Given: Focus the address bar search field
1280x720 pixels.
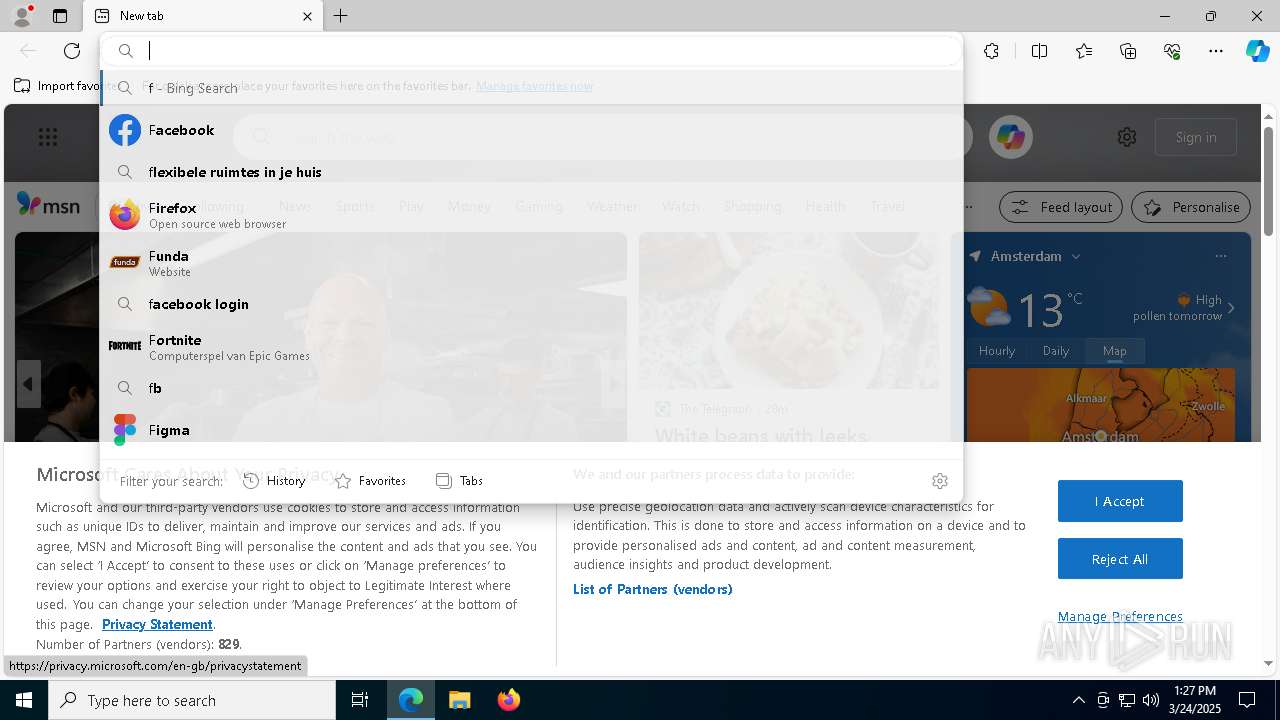Looking at the screenshot, I should point(531,51).
